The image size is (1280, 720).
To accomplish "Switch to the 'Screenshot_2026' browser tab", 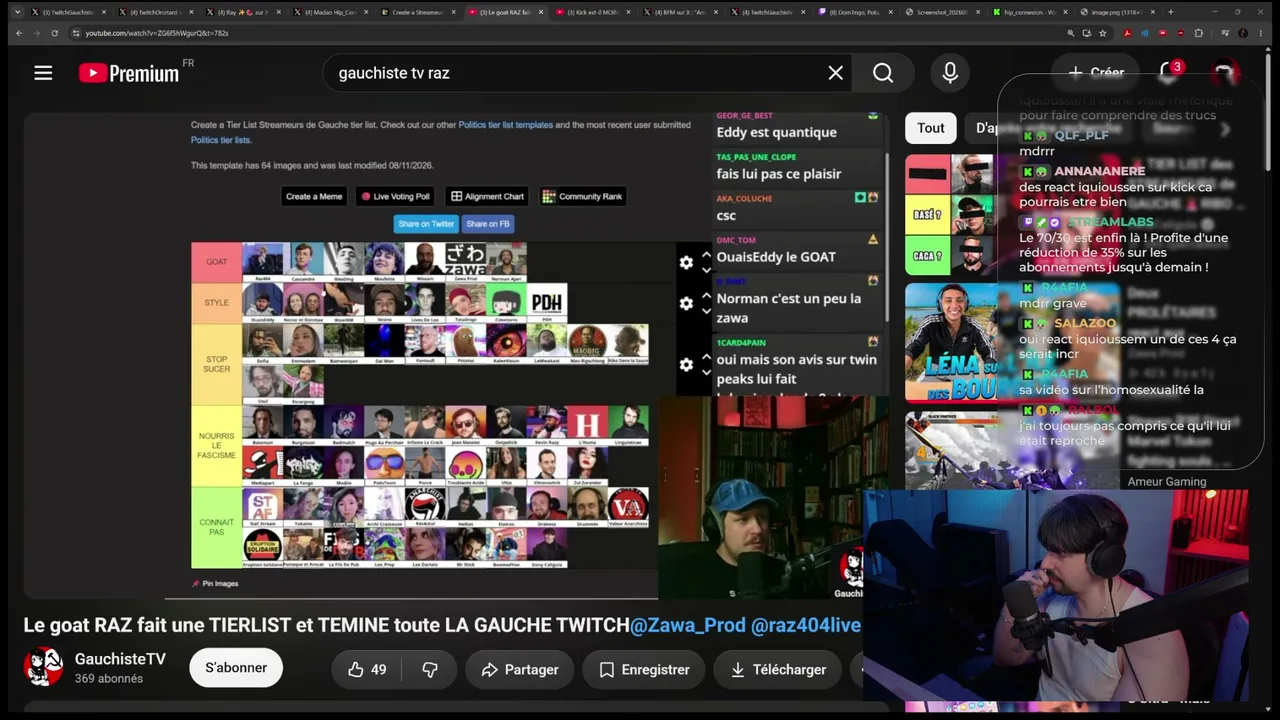I will pos(941,12).
